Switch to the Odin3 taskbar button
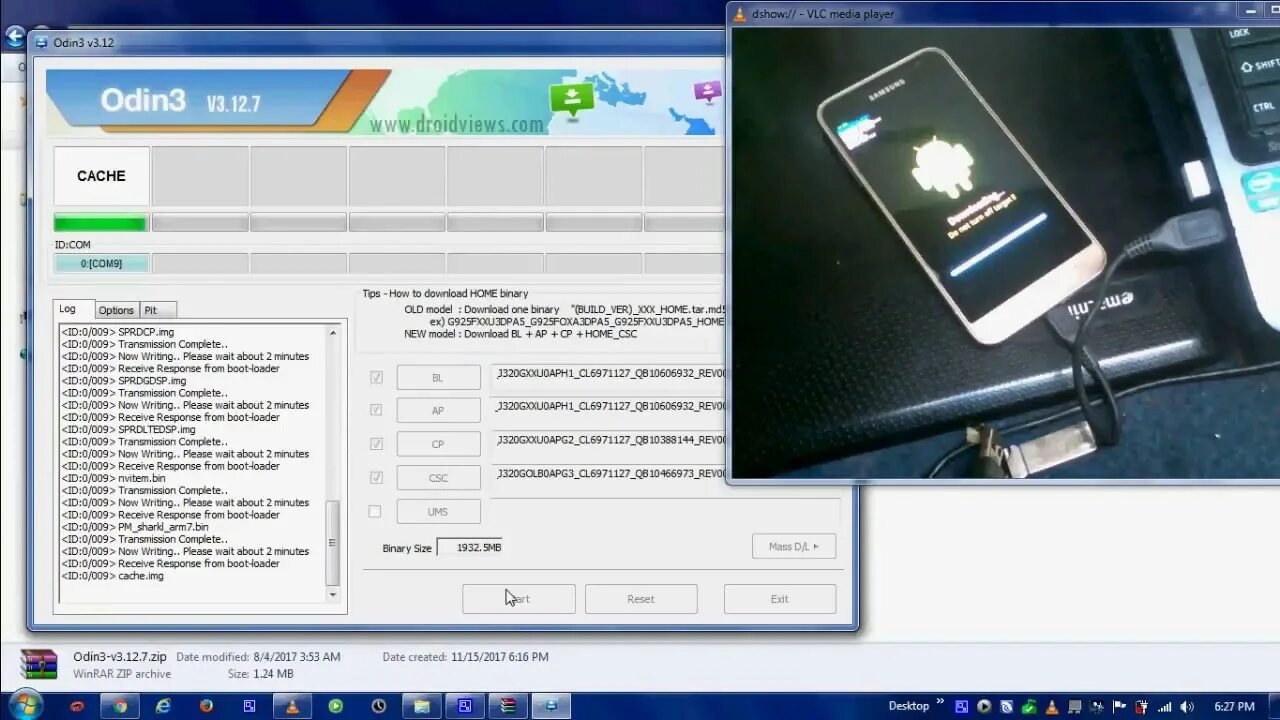 click(x=550, y=706)
